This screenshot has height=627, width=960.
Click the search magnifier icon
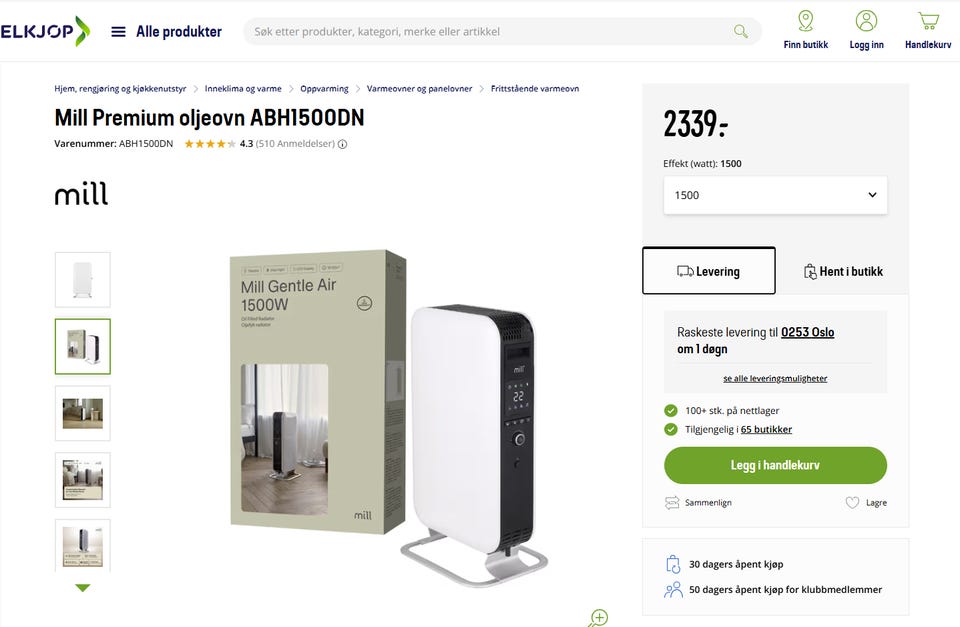(741, 31)
